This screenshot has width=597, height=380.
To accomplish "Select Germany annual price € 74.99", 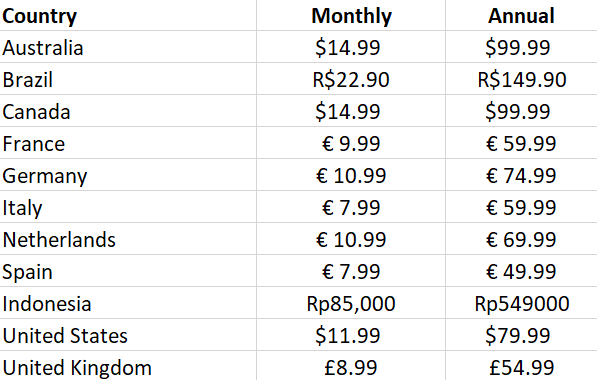I will tap(521, 175).
